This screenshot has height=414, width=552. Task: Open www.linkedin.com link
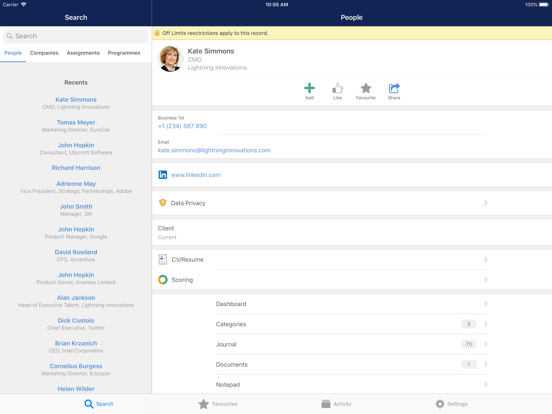pos(196,175)
